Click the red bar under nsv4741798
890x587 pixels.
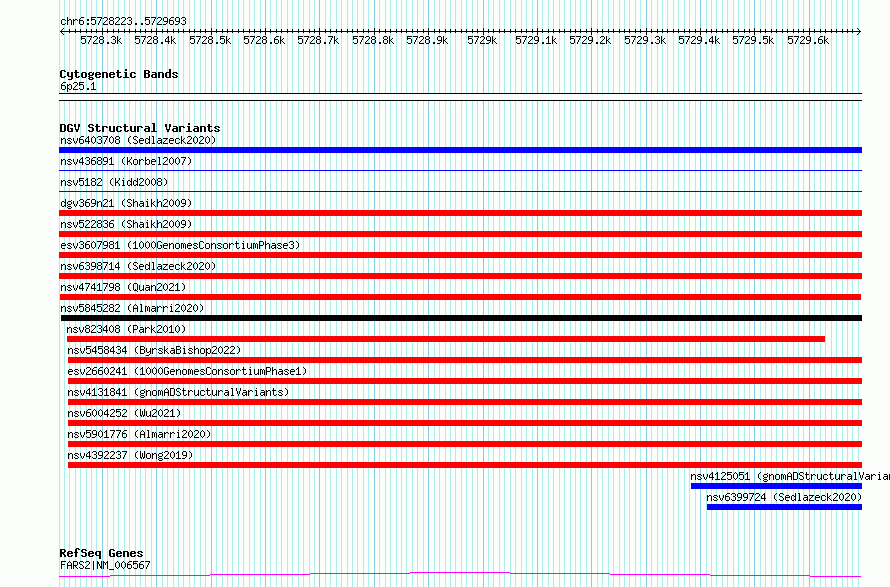[460, 297]
